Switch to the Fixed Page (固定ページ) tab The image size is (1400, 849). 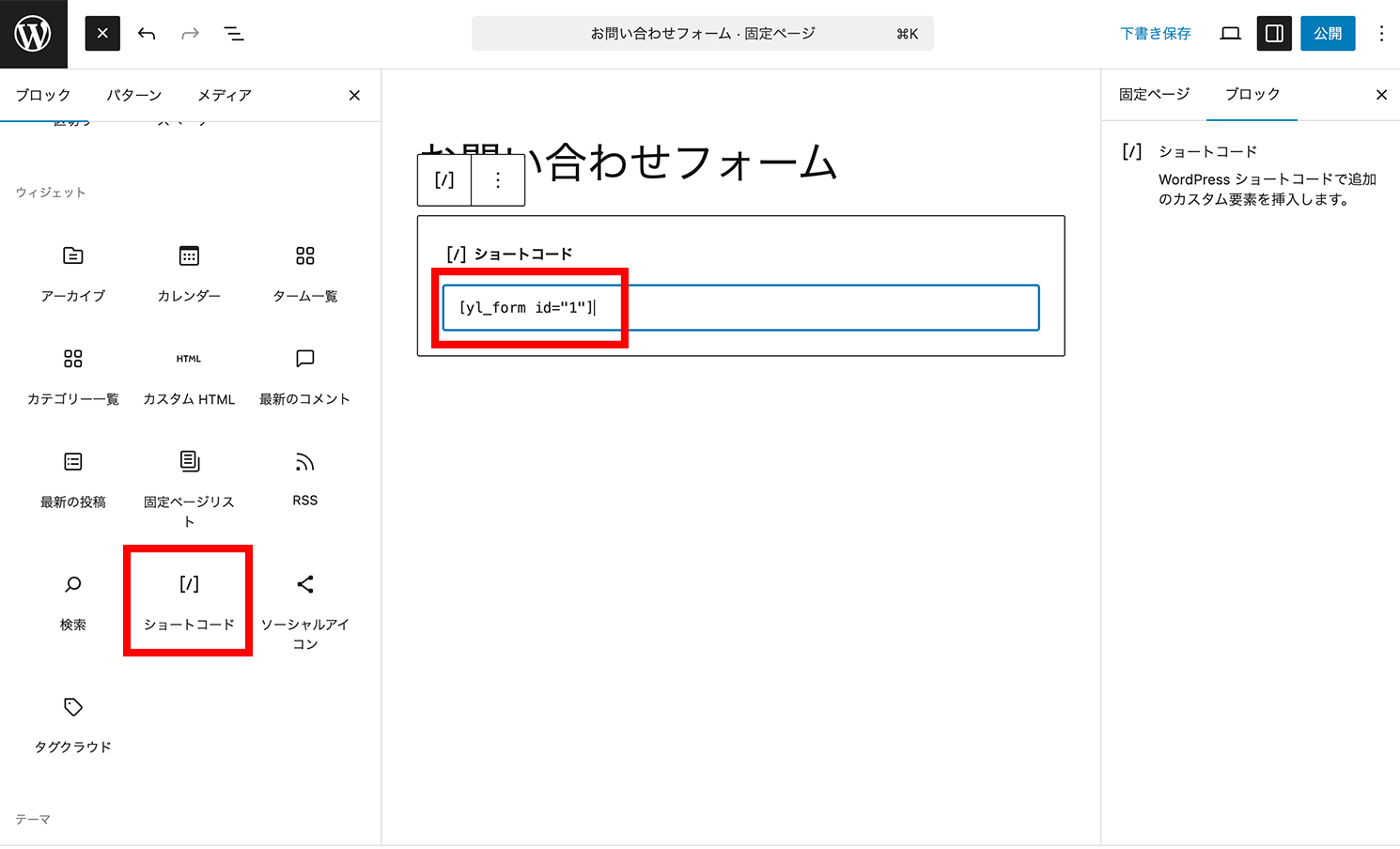tap(1154, 94)
